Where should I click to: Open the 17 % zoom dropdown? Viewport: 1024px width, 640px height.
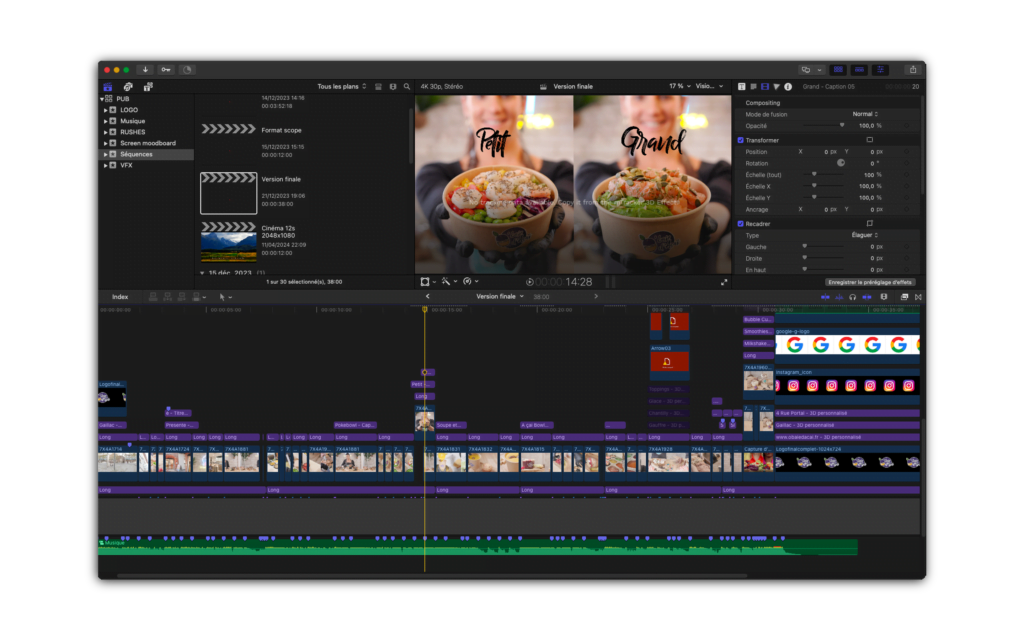coord(679,86)
